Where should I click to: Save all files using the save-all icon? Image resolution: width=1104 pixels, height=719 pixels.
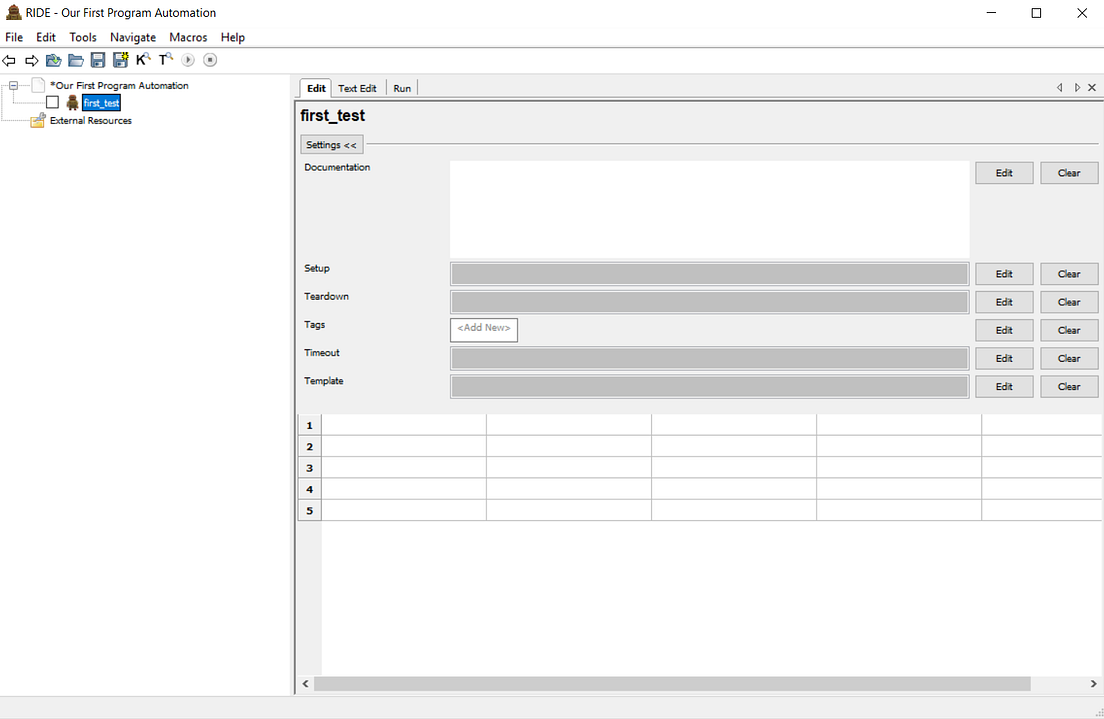[120, 59]
